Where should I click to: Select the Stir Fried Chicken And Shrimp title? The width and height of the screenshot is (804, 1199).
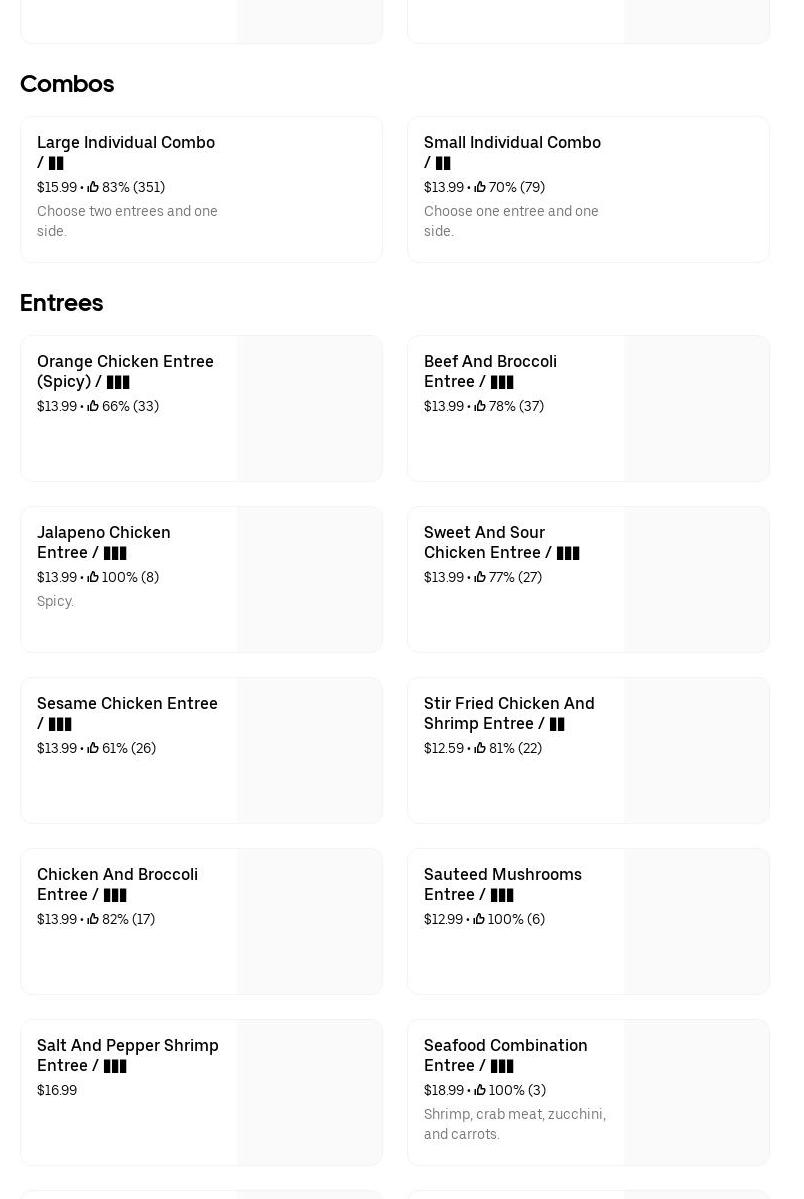[509, 713]
